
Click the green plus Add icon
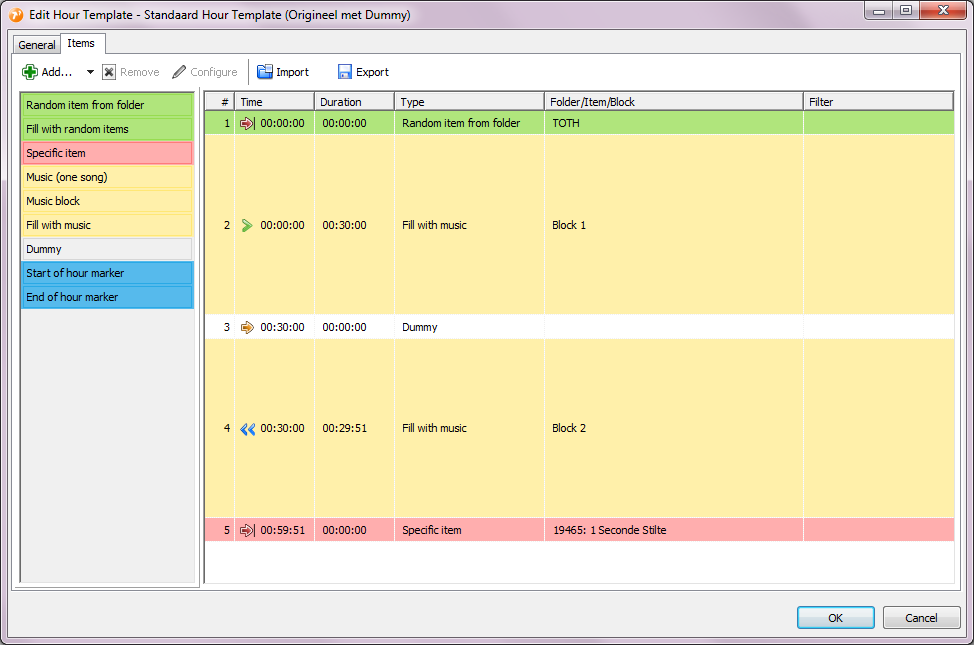pos(30,72)
